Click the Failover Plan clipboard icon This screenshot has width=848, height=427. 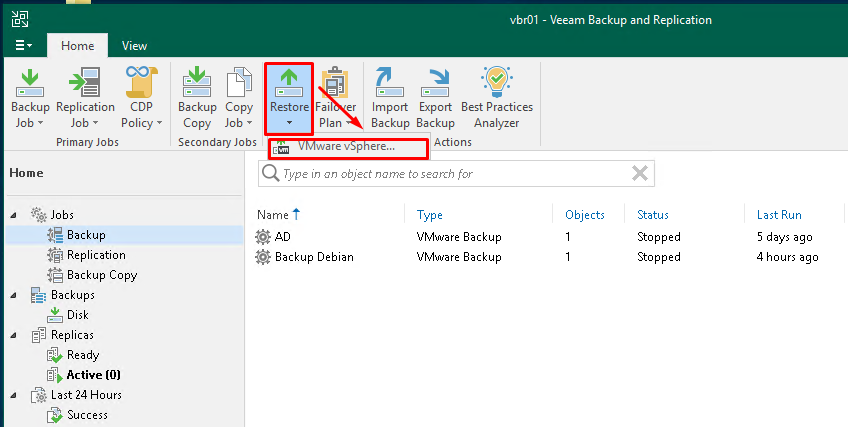point(335,83)
